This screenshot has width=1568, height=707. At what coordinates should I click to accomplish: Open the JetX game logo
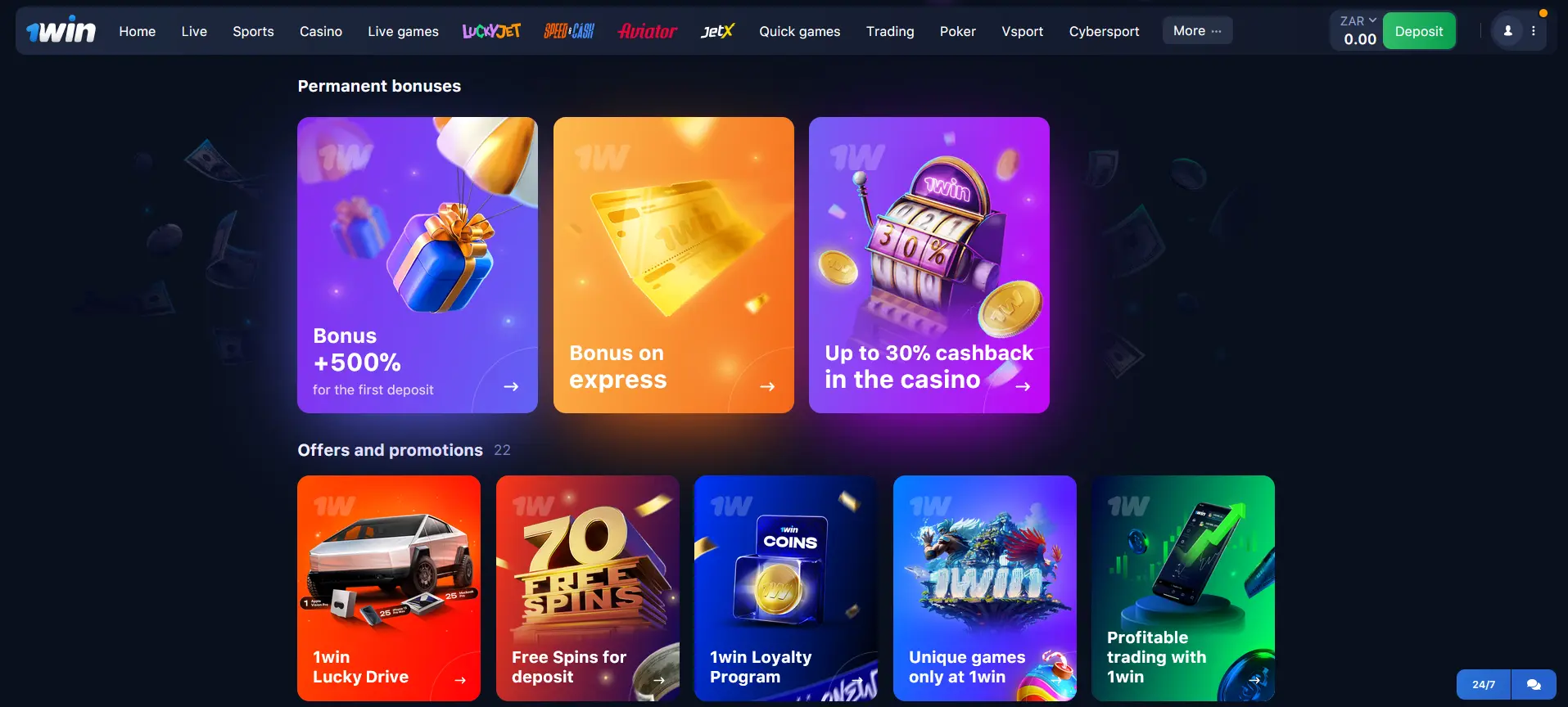[717, 31]
